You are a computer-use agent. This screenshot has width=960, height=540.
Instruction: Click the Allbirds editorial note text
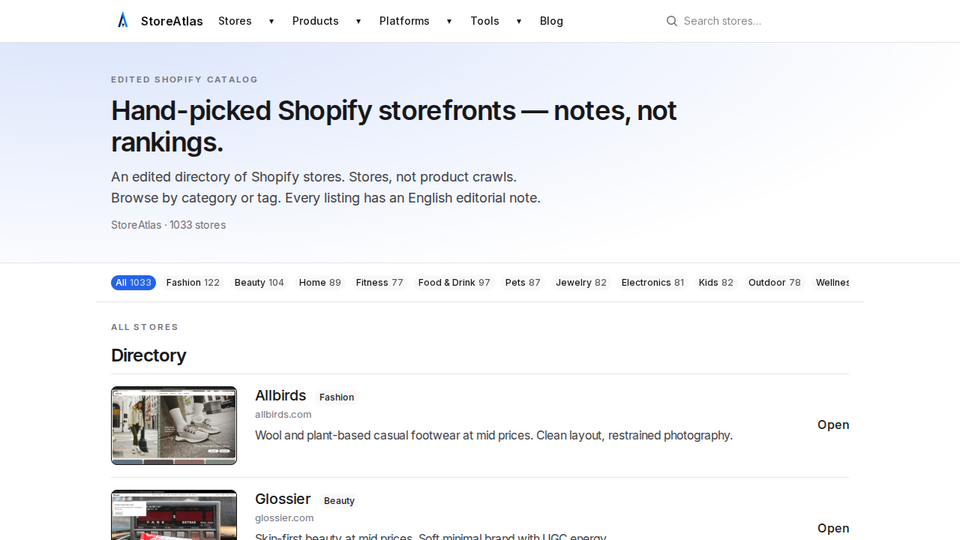(x=493, y=435)
